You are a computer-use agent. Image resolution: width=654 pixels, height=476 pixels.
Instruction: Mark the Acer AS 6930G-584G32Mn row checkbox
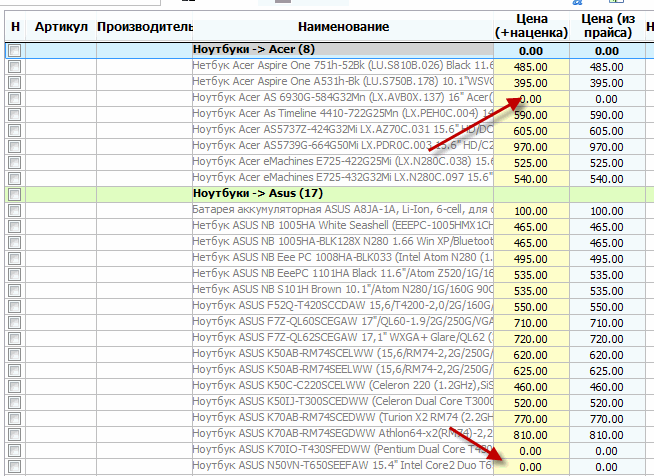point(15,98)
